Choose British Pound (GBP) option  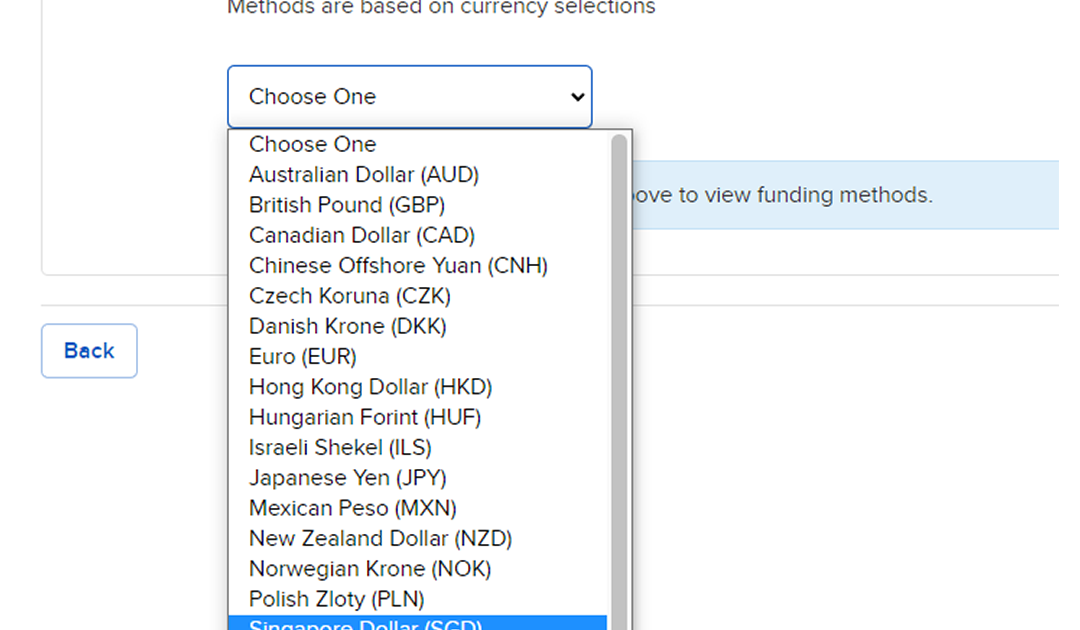point(347,205)
